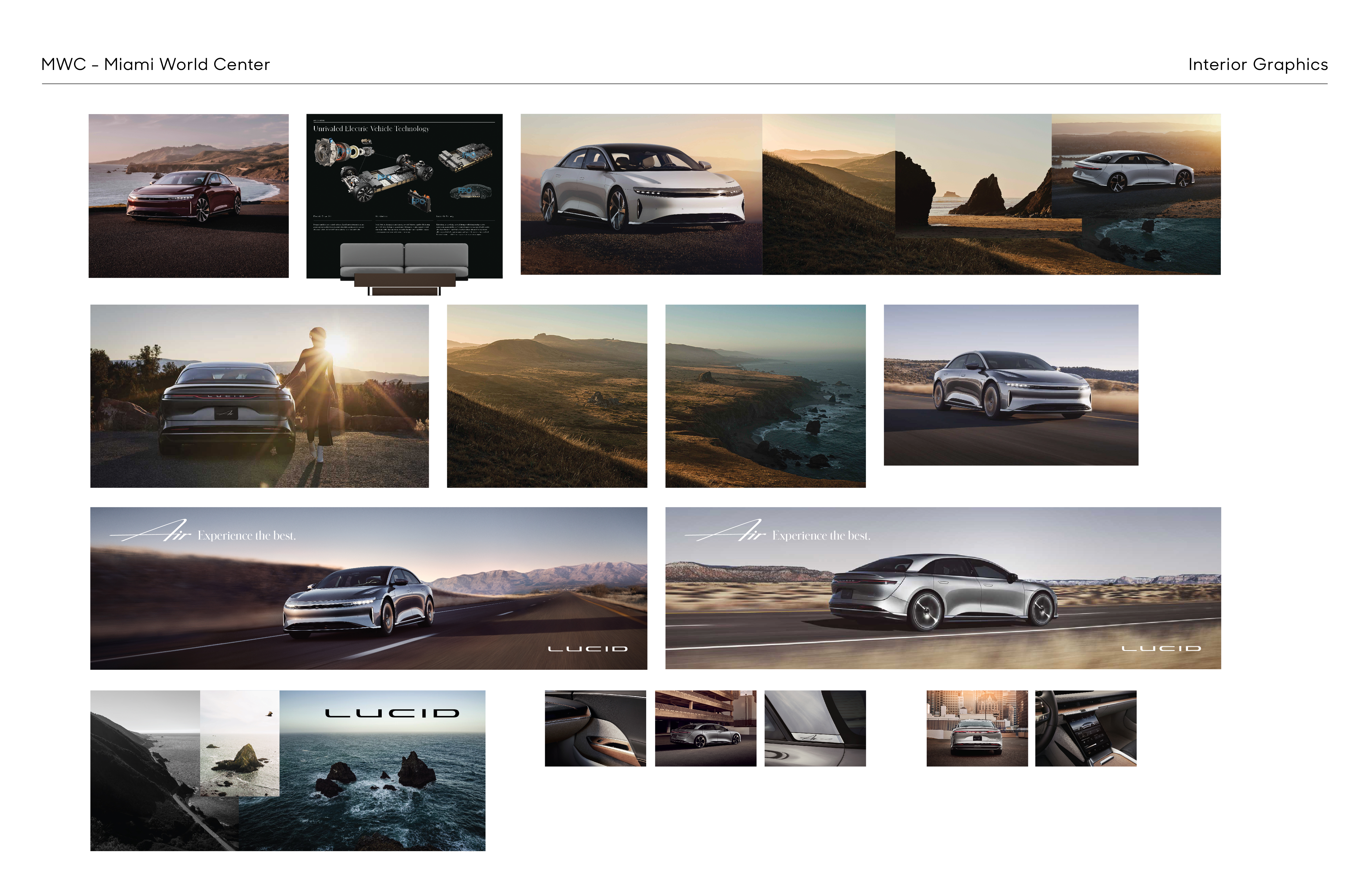The height and width of the screenshot is (888, 1372).
Task: Select the banner with mountains and front-facing silver car
Action: pyautogui.click(x=369, y=588)
